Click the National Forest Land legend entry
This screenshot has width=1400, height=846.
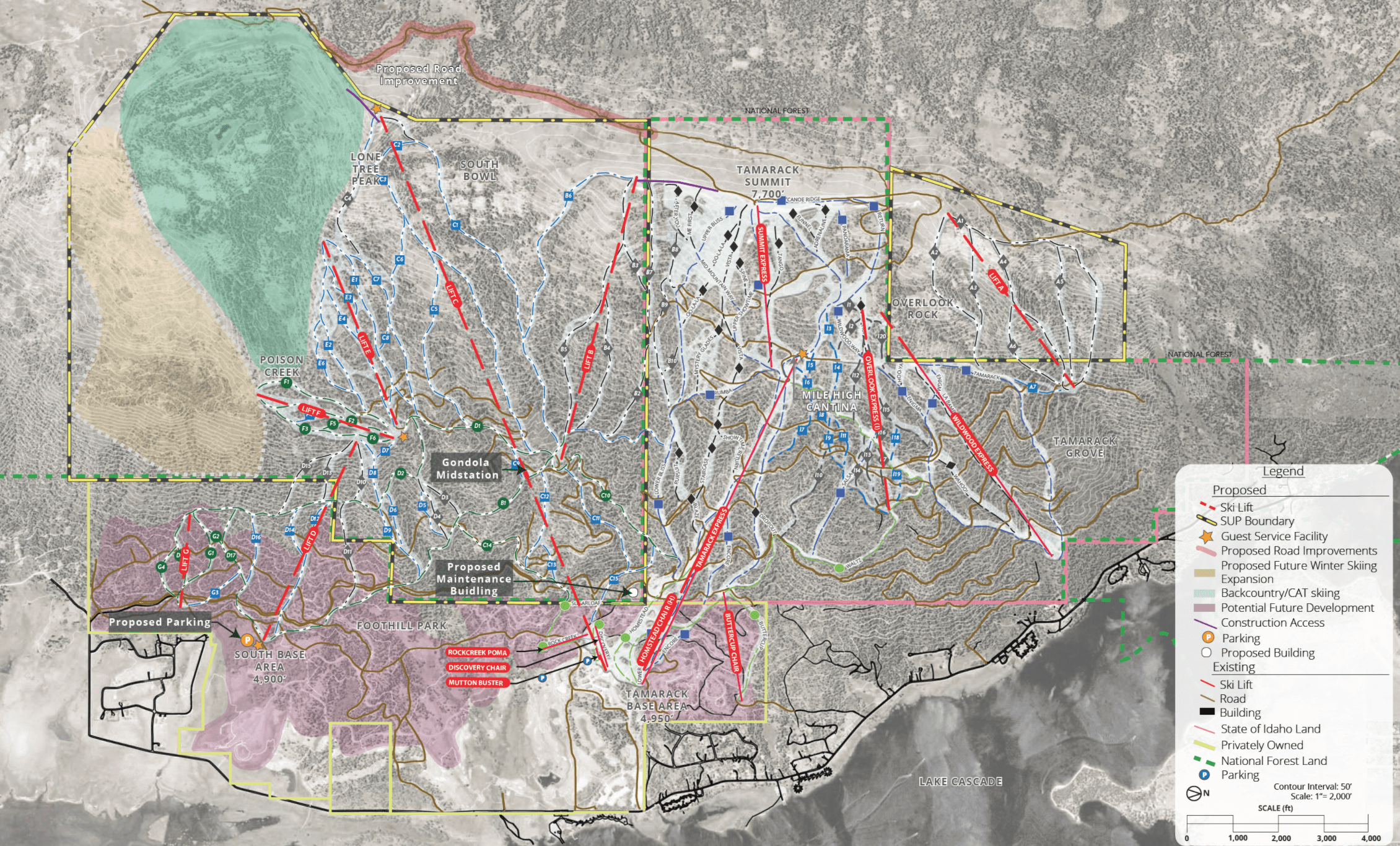1261,761
